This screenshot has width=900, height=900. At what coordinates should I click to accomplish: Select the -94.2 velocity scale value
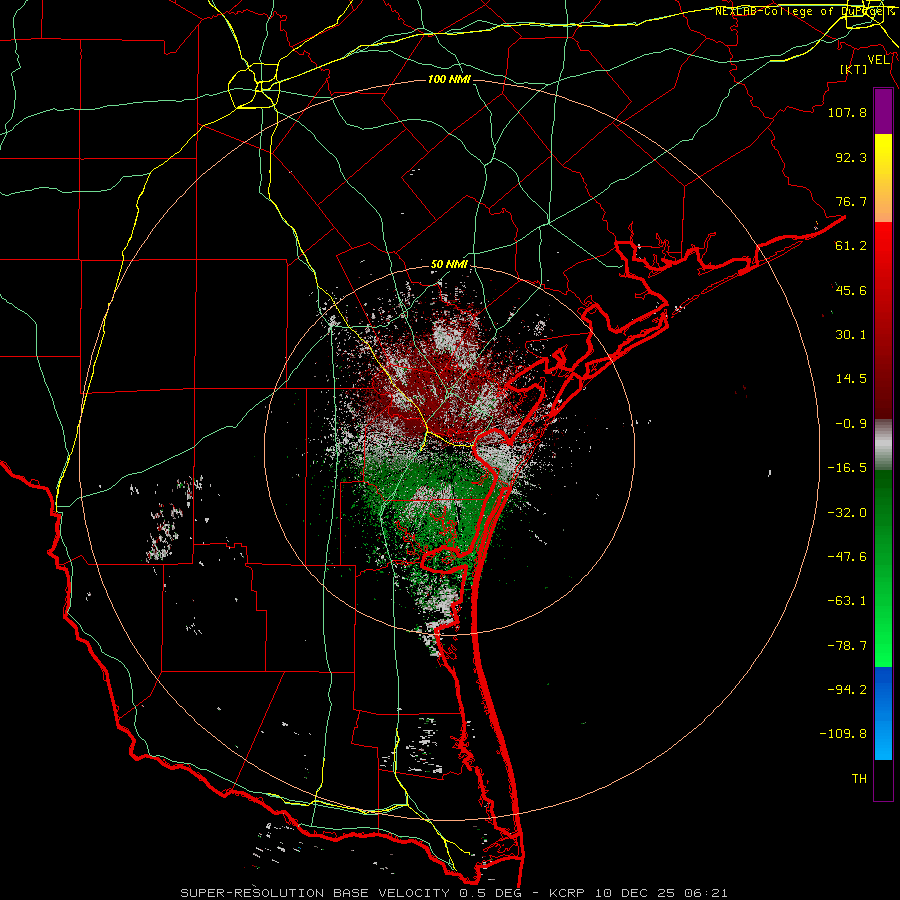847,690
